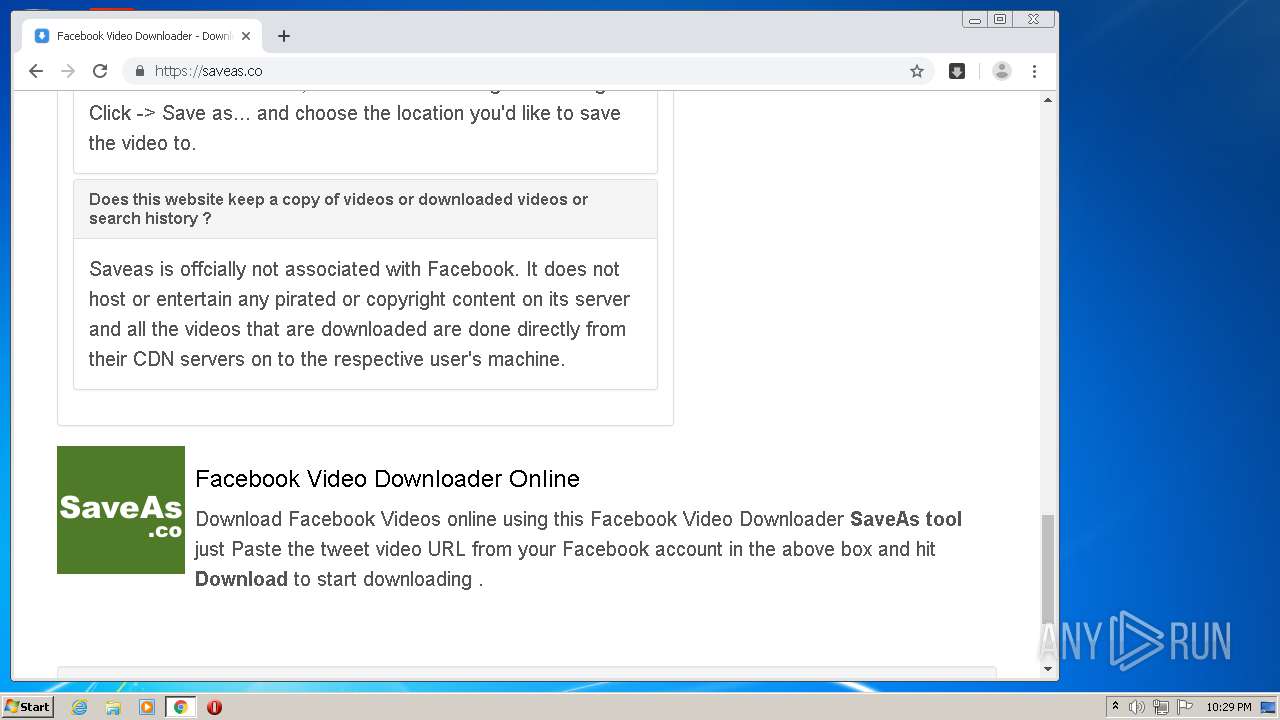
Task: Click the vertical scrollbar thumb
Action: [1048, 569]
